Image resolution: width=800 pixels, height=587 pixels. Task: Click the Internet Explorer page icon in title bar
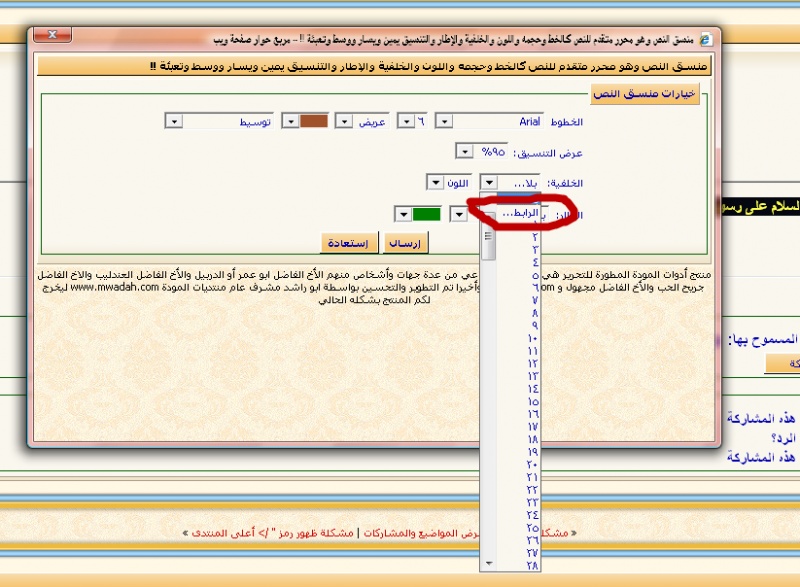pyautogui.click(x=707, y=38)
